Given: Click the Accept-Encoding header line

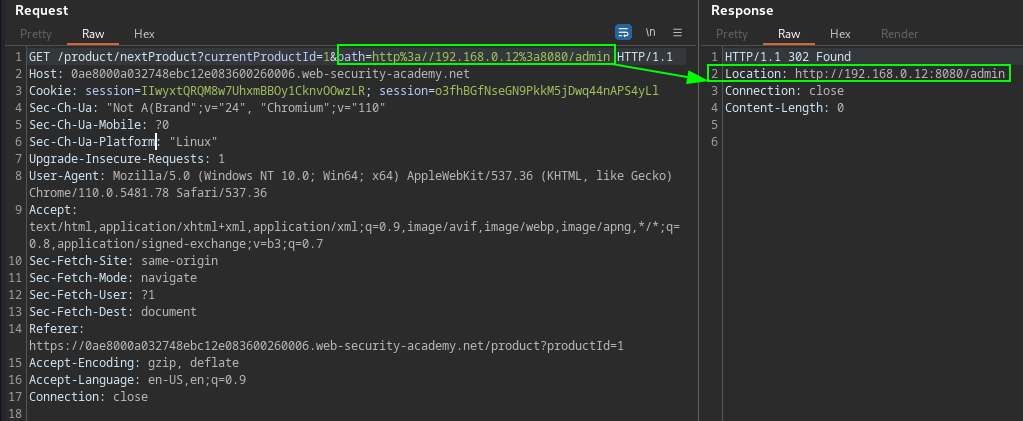Looking at the screenshot, I should 134,362.
